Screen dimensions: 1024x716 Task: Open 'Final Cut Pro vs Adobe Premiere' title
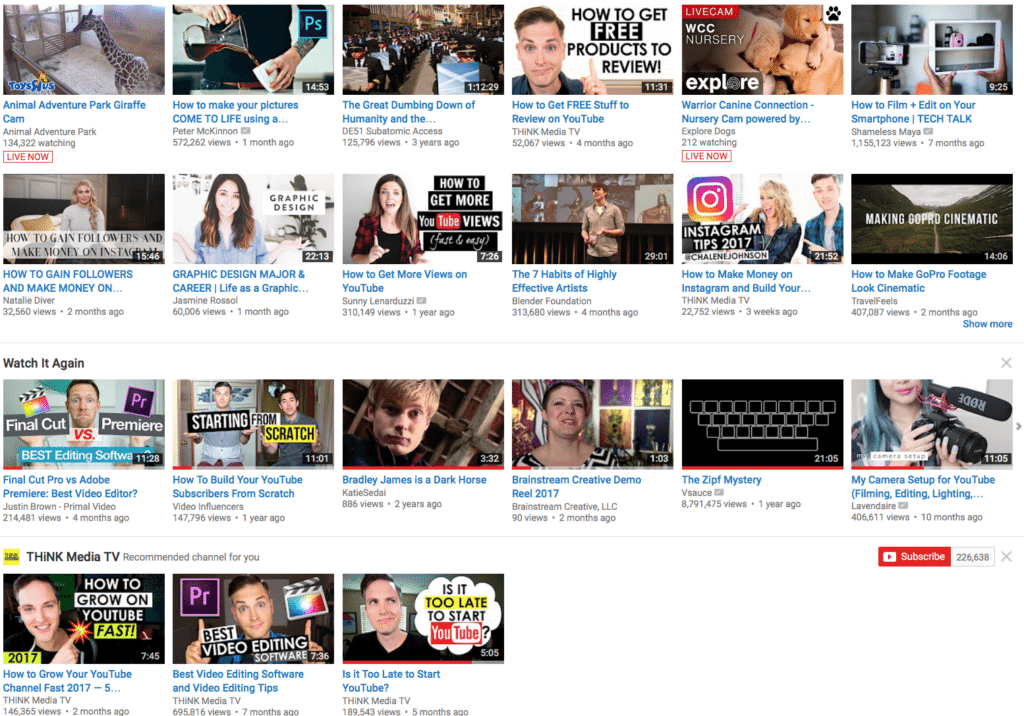[71, 487]
